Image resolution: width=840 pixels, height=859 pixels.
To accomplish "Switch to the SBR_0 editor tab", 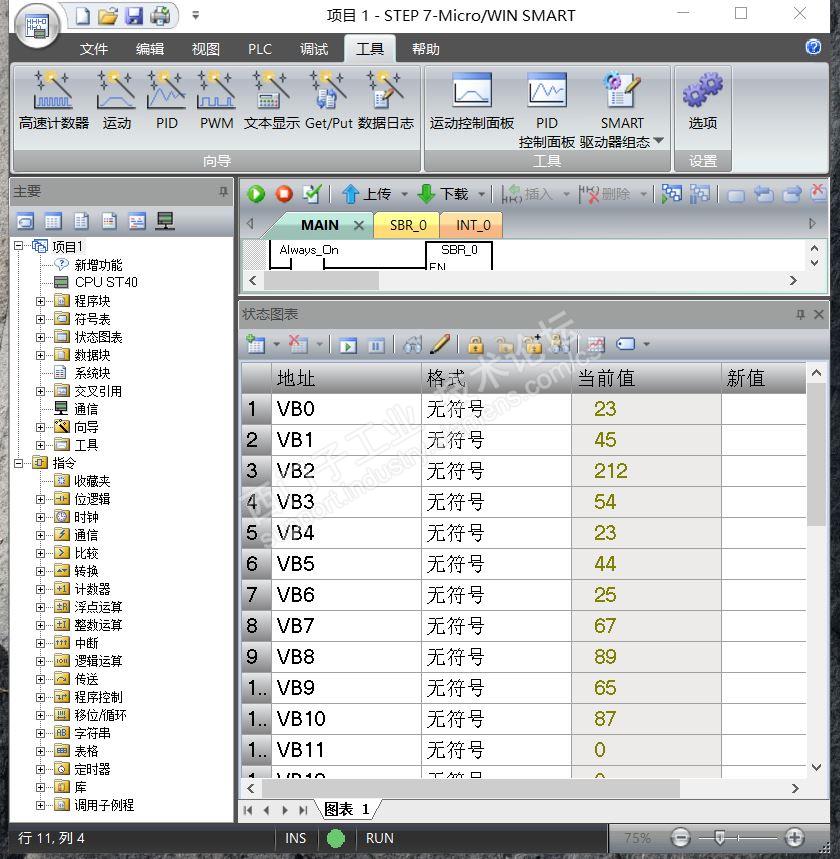I will tap(408, 225).
